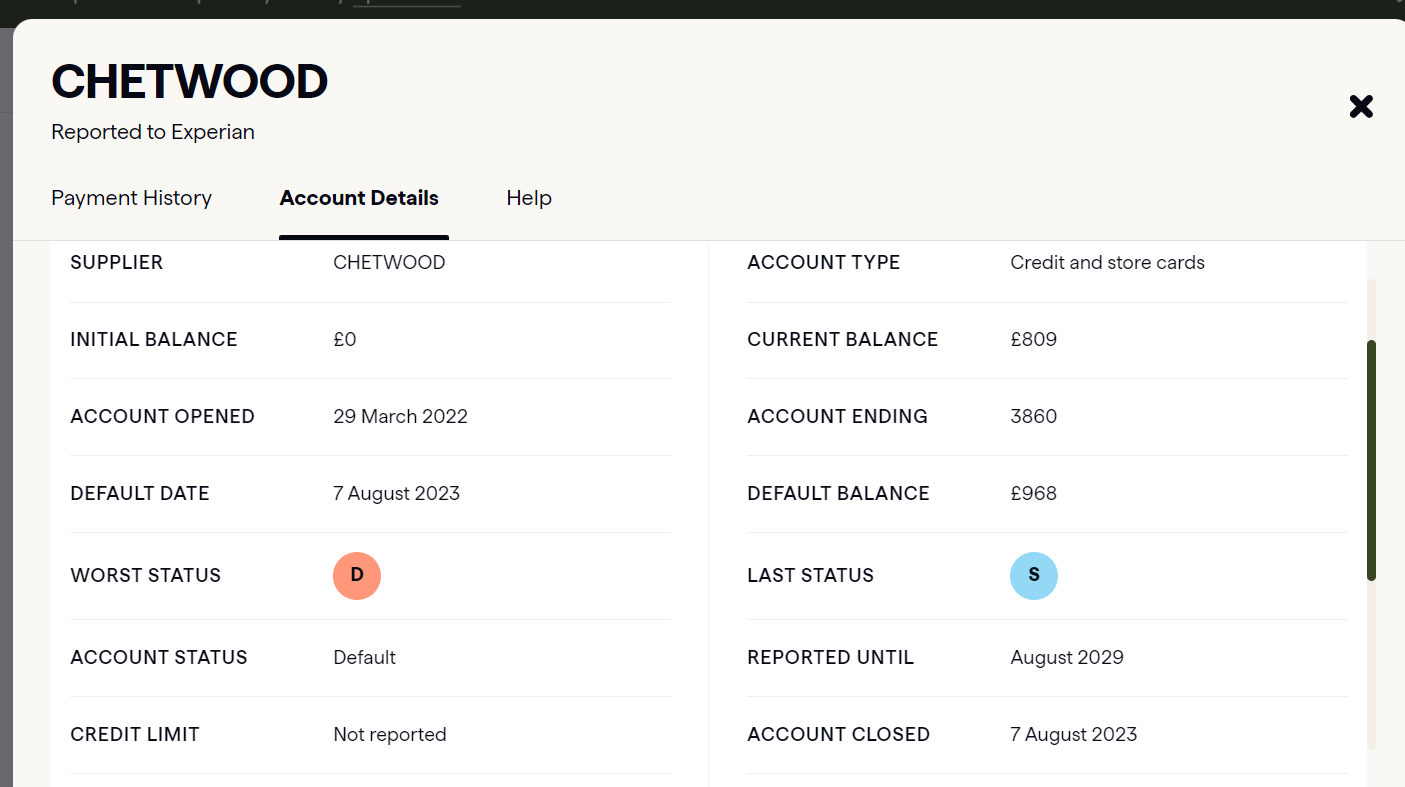Click the default date 7 August 2023

click(x=396, y=494)
